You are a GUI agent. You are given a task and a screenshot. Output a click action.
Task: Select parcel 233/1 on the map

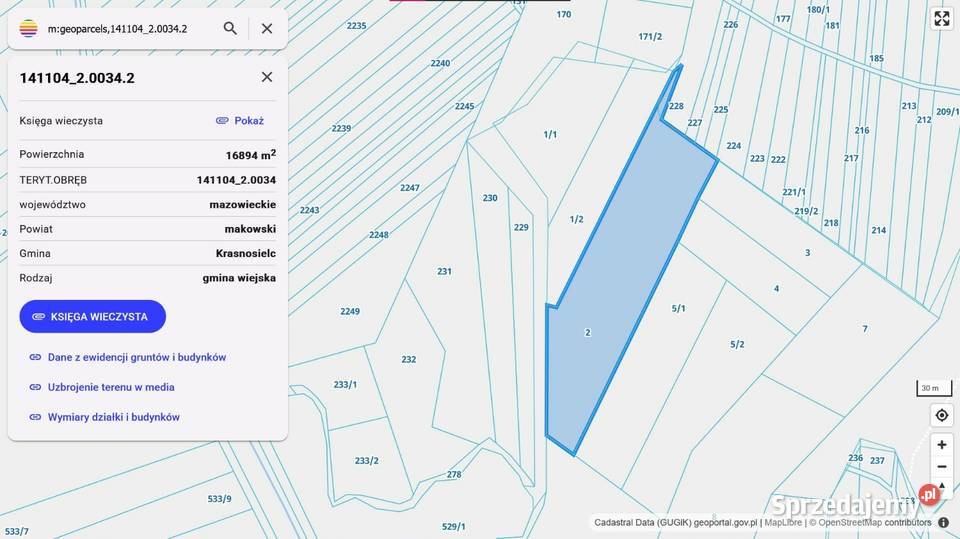click(345, 385)
